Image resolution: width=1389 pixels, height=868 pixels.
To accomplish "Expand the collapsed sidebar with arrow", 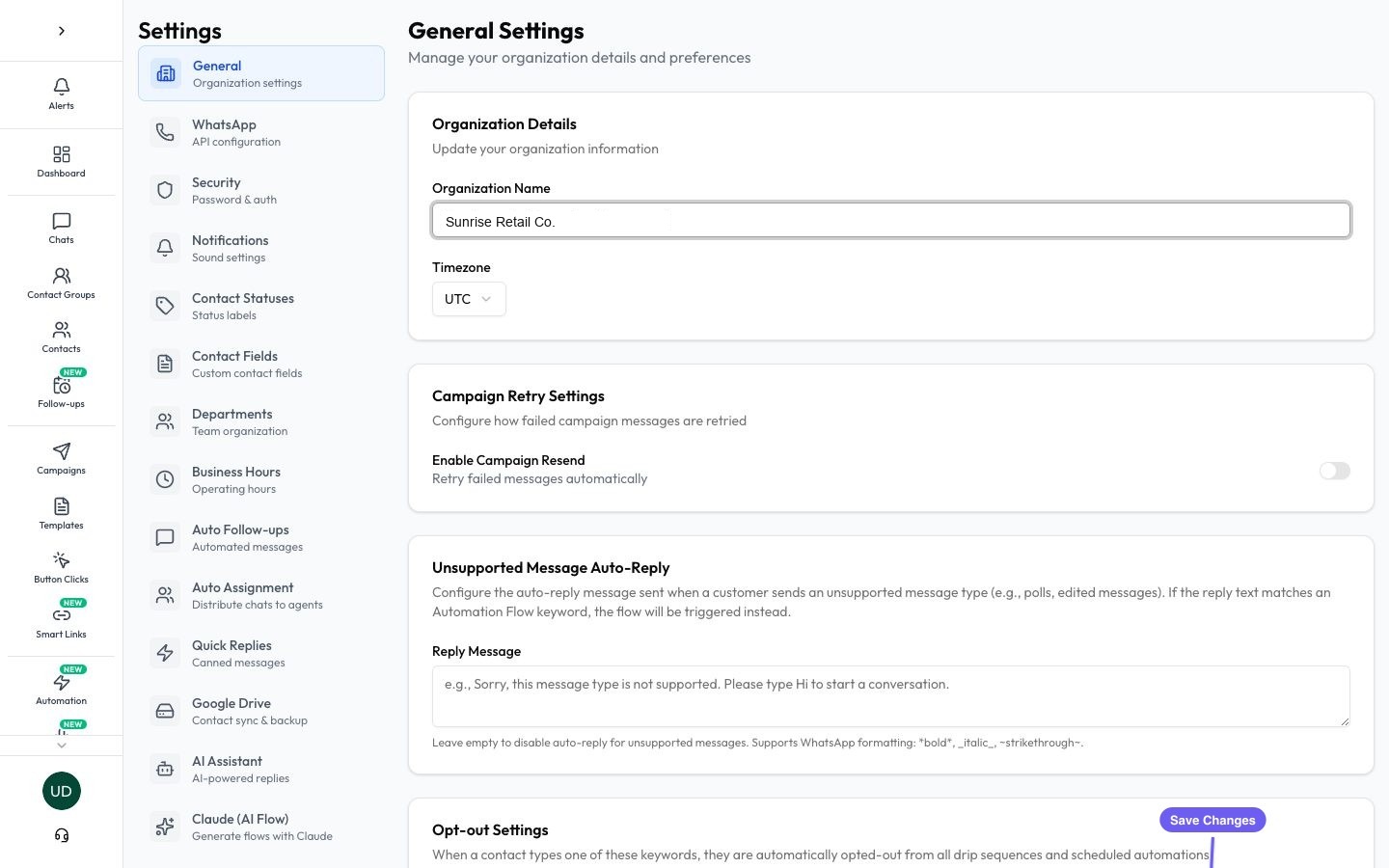I will 61,31.
